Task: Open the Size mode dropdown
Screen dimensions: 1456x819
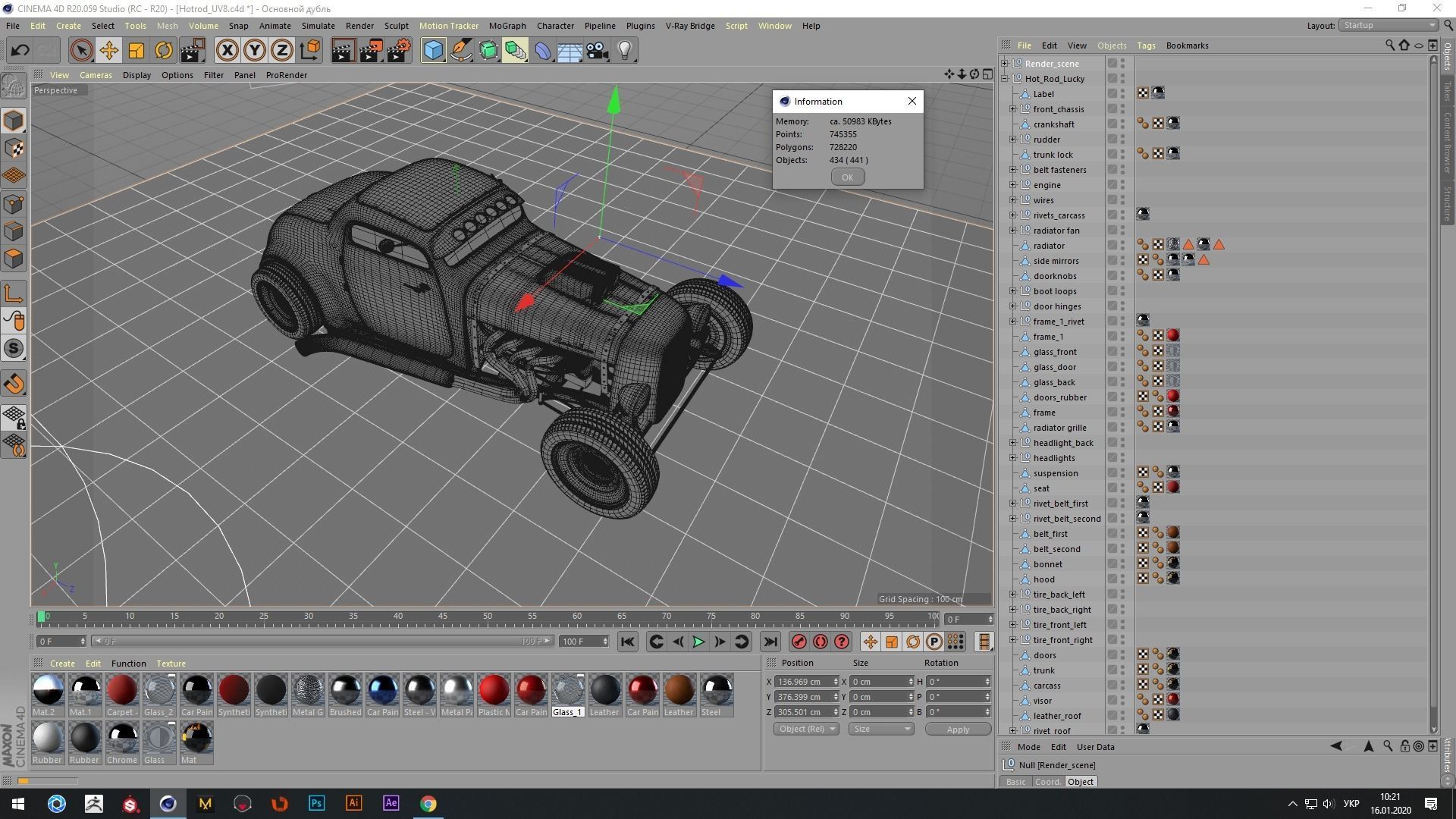Action: 881,729
